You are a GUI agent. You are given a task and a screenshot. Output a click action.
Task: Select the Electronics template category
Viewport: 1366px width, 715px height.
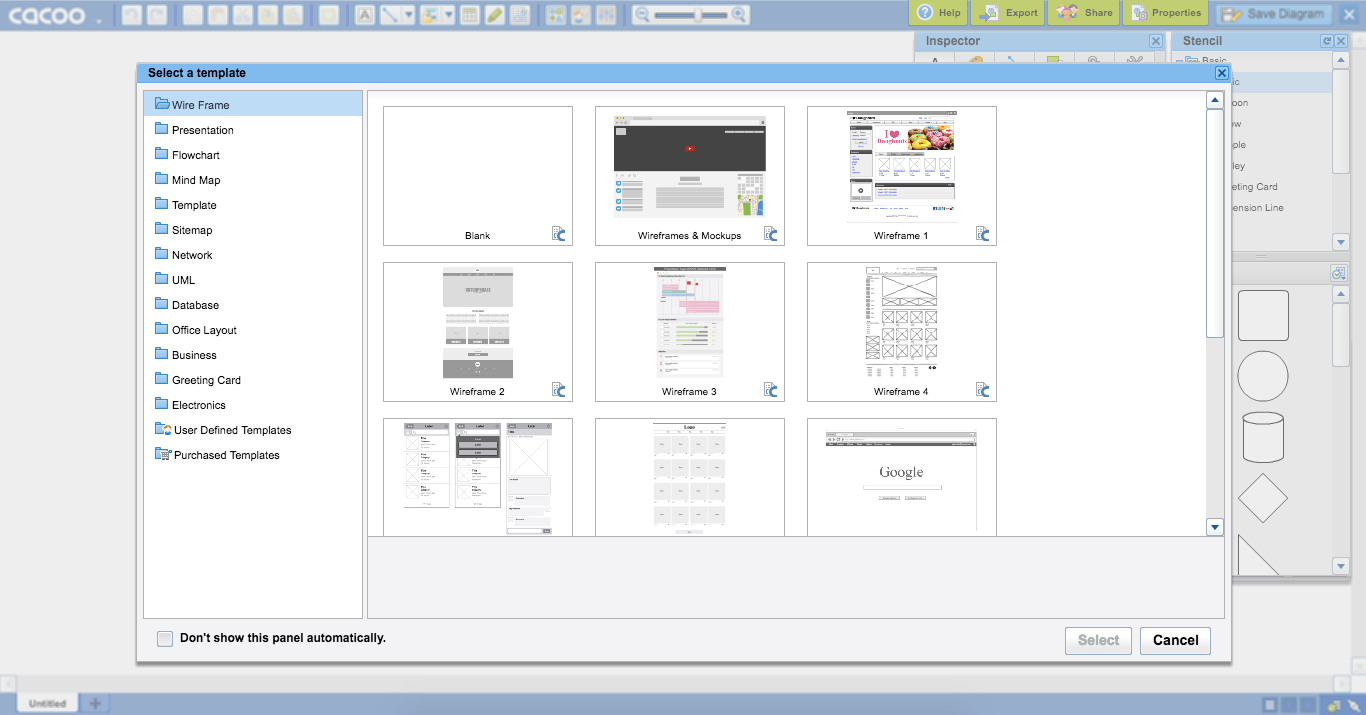tap(253, 404)
